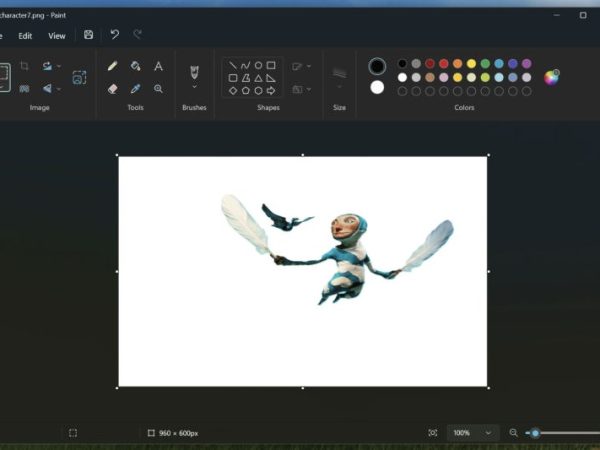Click the zoom slider handle
The width and height of the screenshot is (600, 450).
[x=535, y=433]
